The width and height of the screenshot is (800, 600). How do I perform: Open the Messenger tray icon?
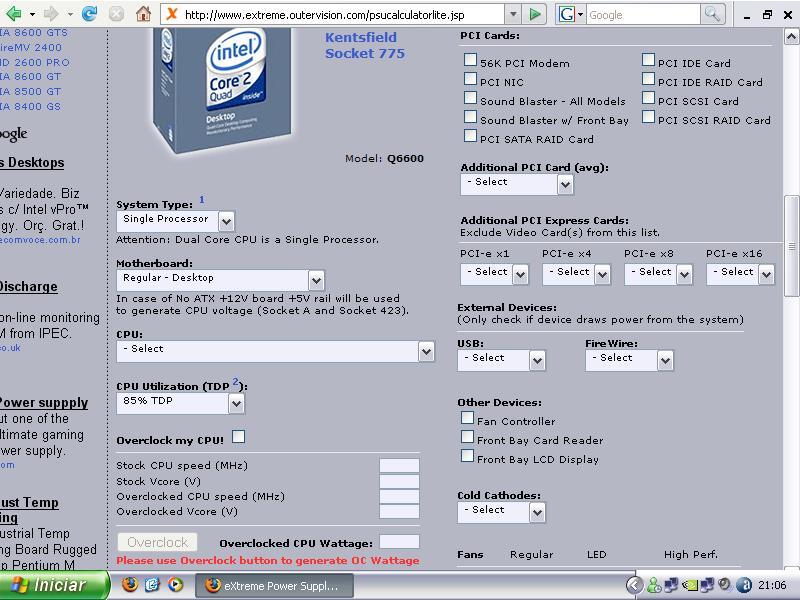[x=654, y=585]
